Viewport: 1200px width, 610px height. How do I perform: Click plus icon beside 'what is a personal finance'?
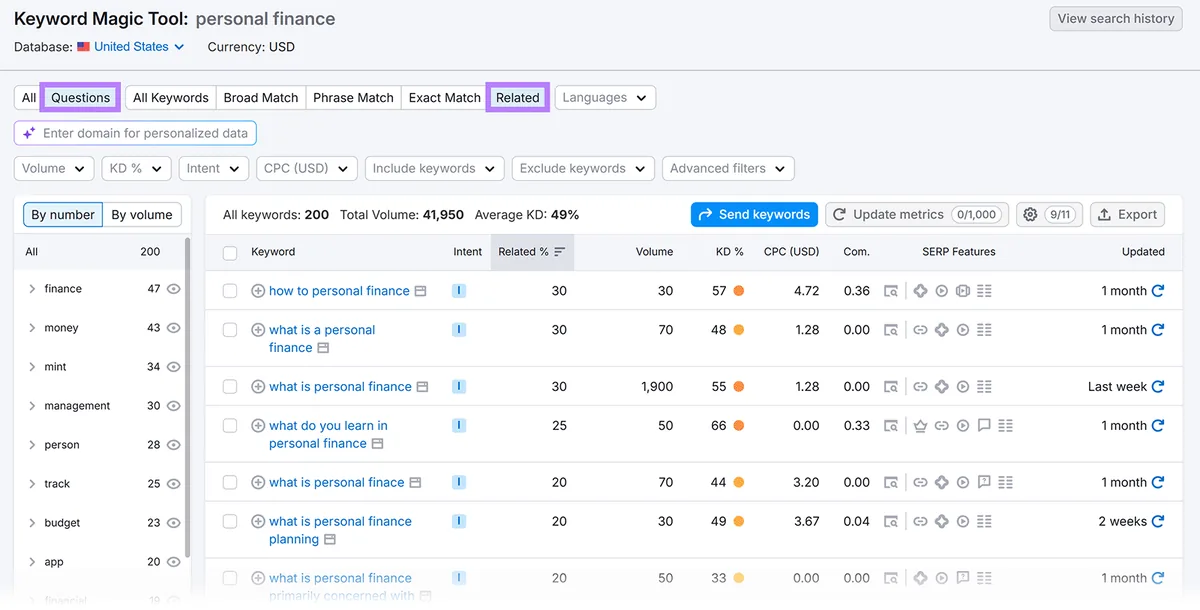pyautogui.click(x=258, y=330)
